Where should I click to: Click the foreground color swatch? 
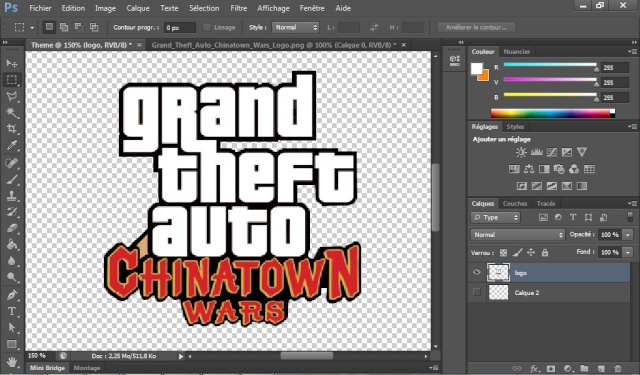click(476, 69)
